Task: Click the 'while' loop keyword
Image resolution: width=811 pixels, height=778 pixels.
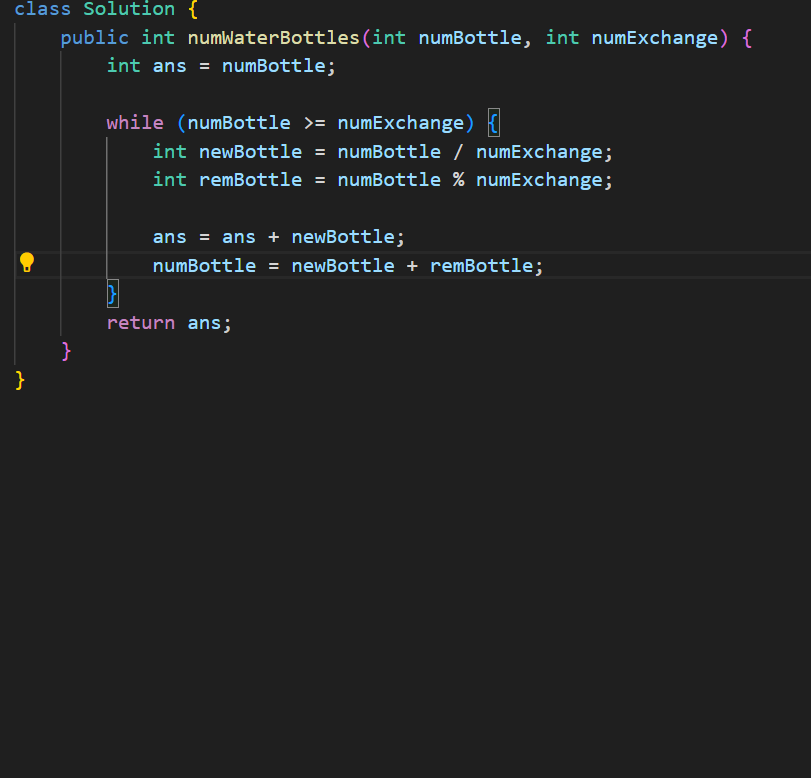Action: tap(135, 123)
